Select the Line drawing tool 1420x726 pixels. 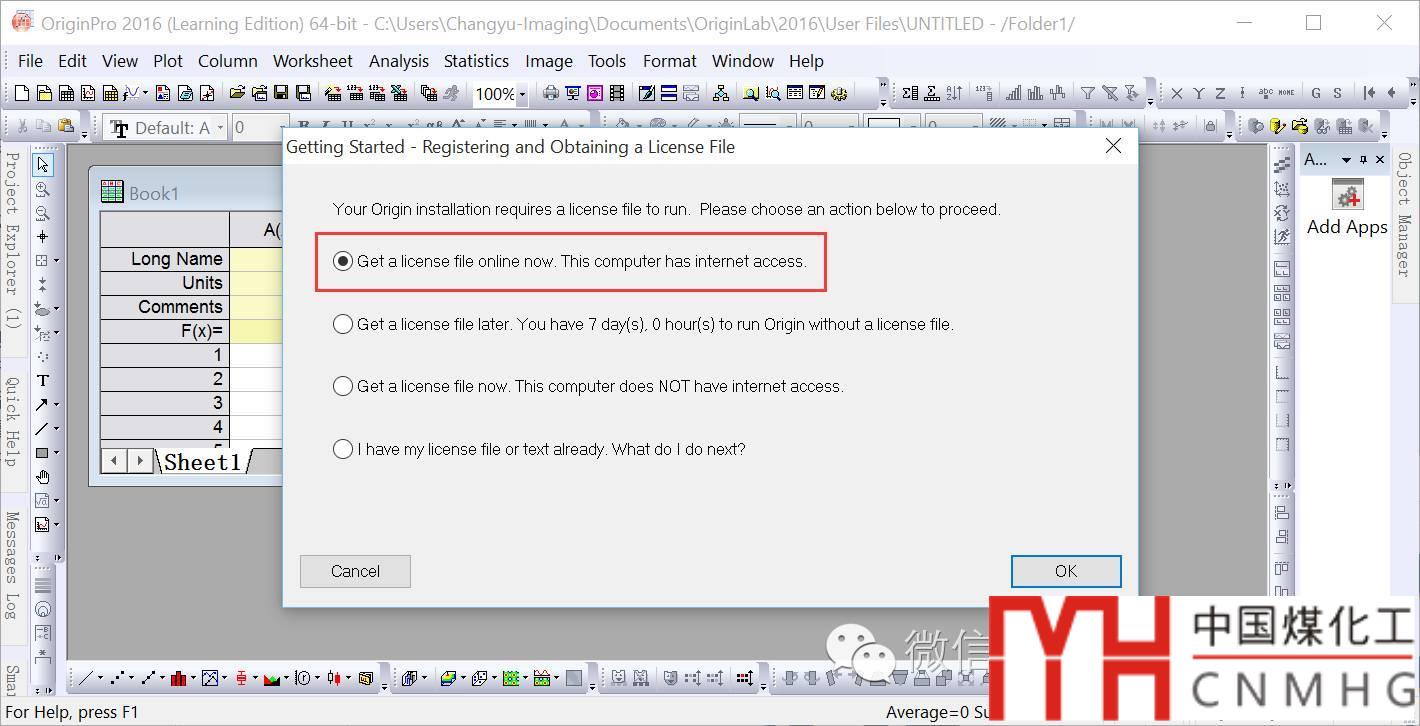tap(42, 429)
